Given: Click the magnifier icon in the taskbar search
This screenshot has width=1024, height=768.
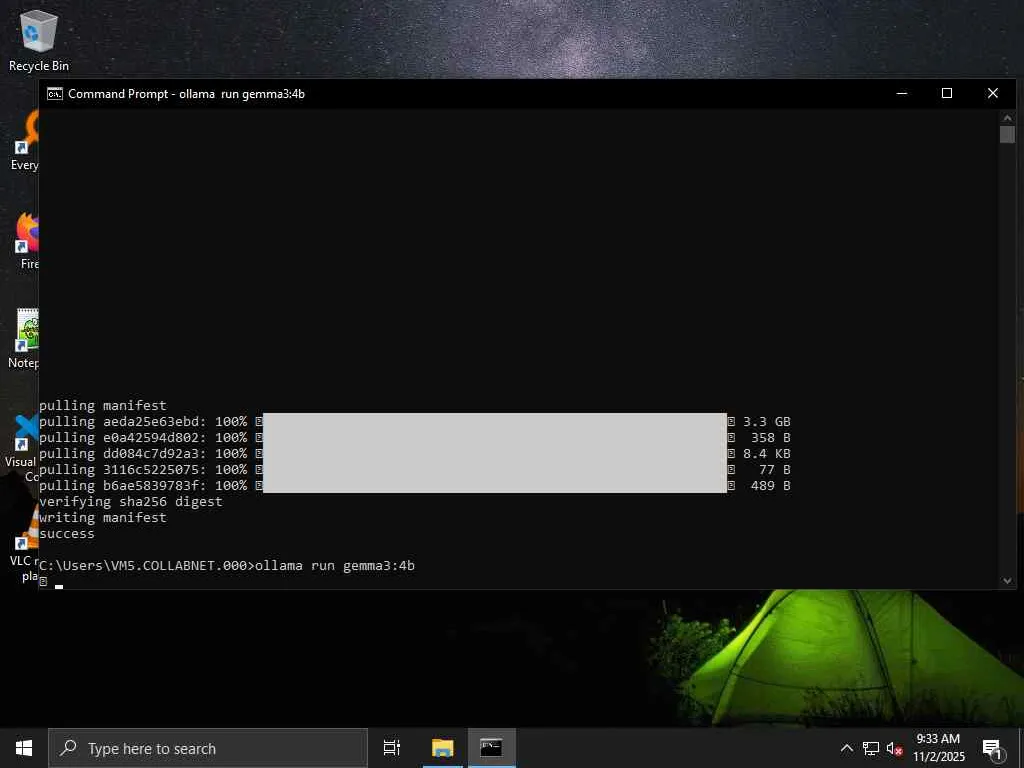Looking at the screenshot, I should (x=68, y=748).
